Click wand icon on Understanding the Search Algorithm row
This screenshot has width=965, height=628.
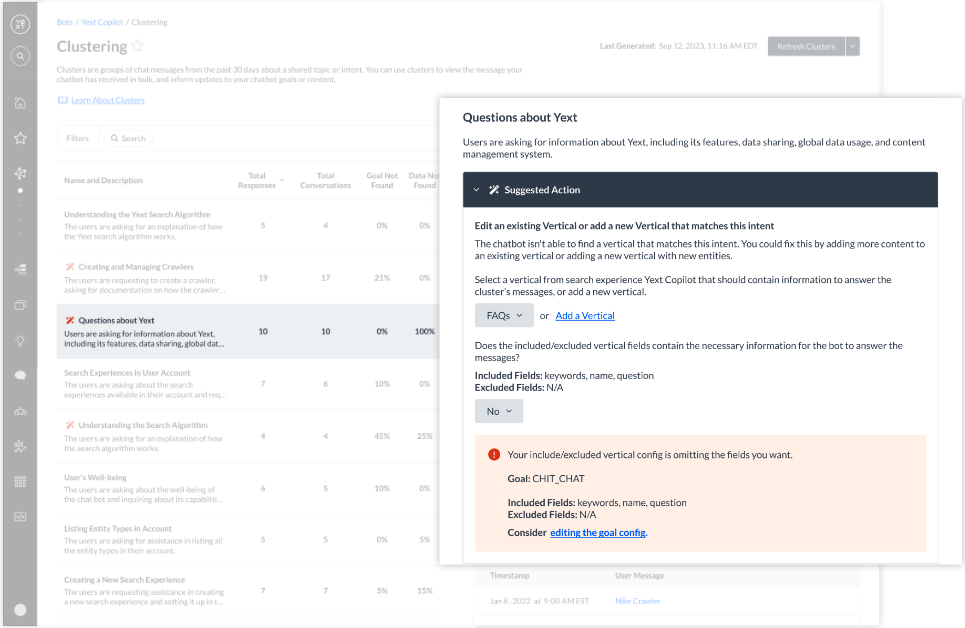click(70, 425)
